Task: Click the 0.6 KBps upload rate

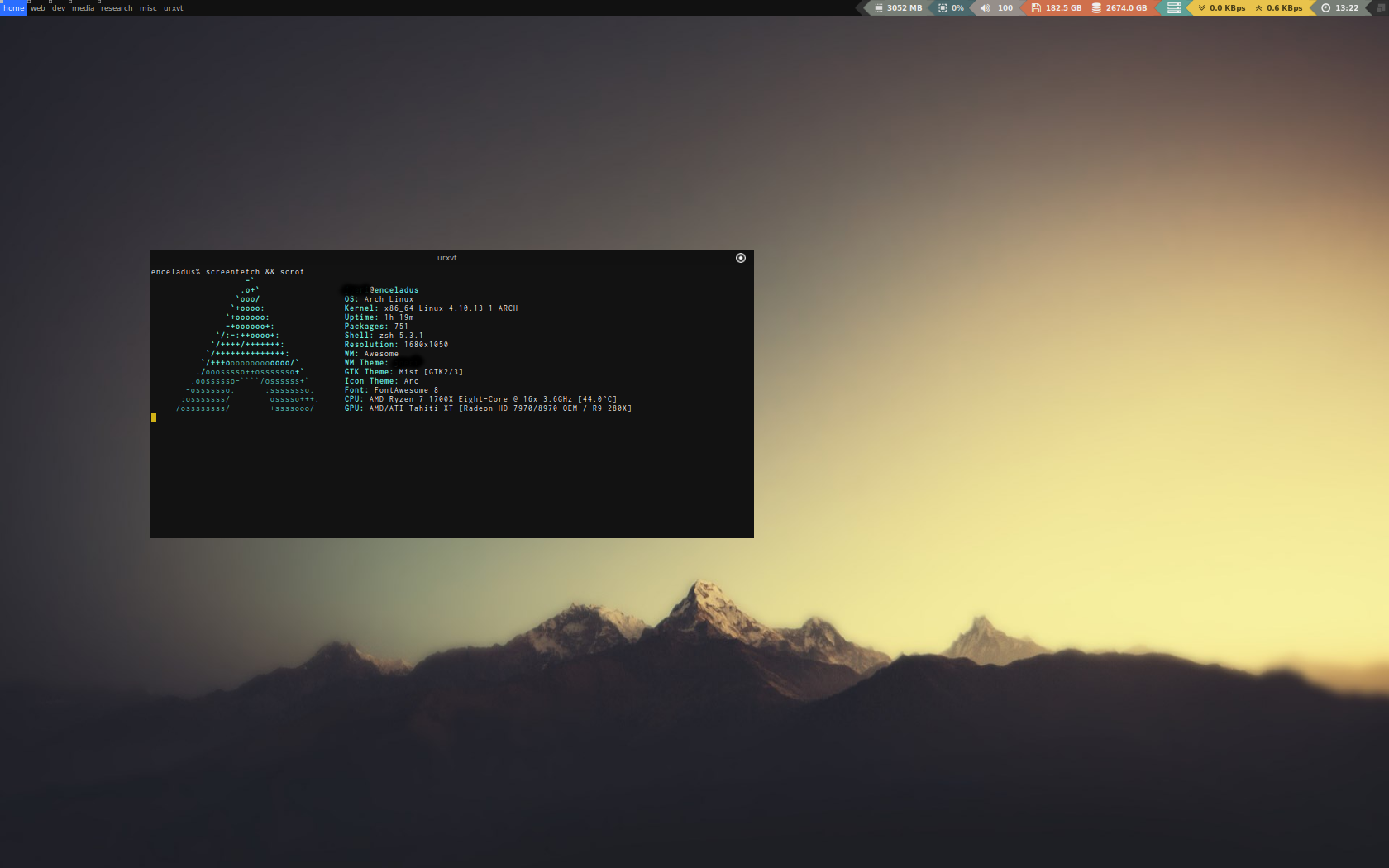Action: pyautogui.click(x=1285, y=7)
